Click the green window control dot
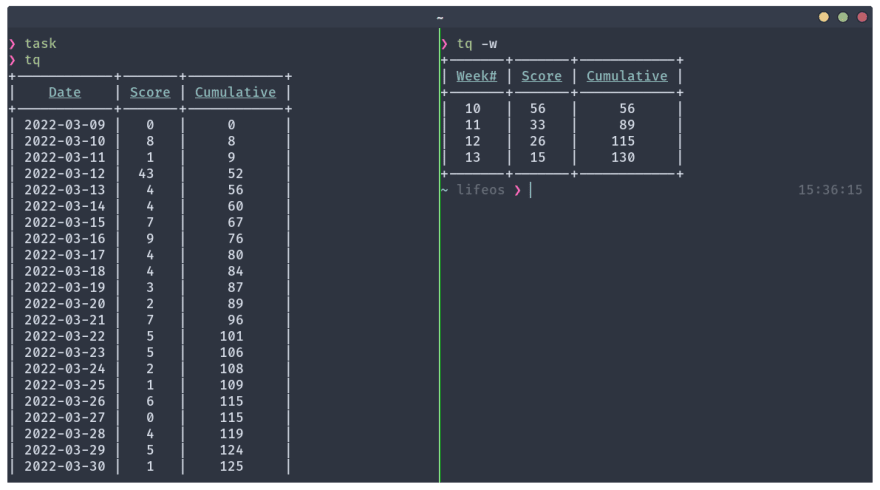The image size is (880, 490). click(x=842, y=17)
